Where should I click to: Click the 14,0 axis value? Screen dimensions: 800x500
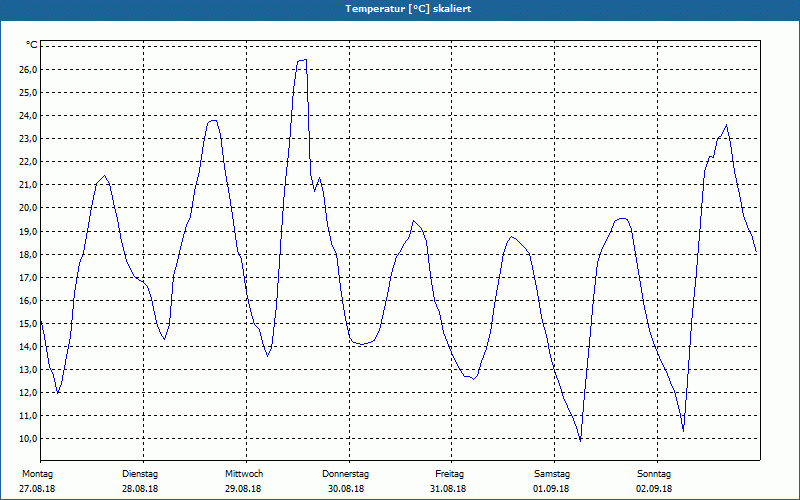pyautogui.click(x=28, y=346)
